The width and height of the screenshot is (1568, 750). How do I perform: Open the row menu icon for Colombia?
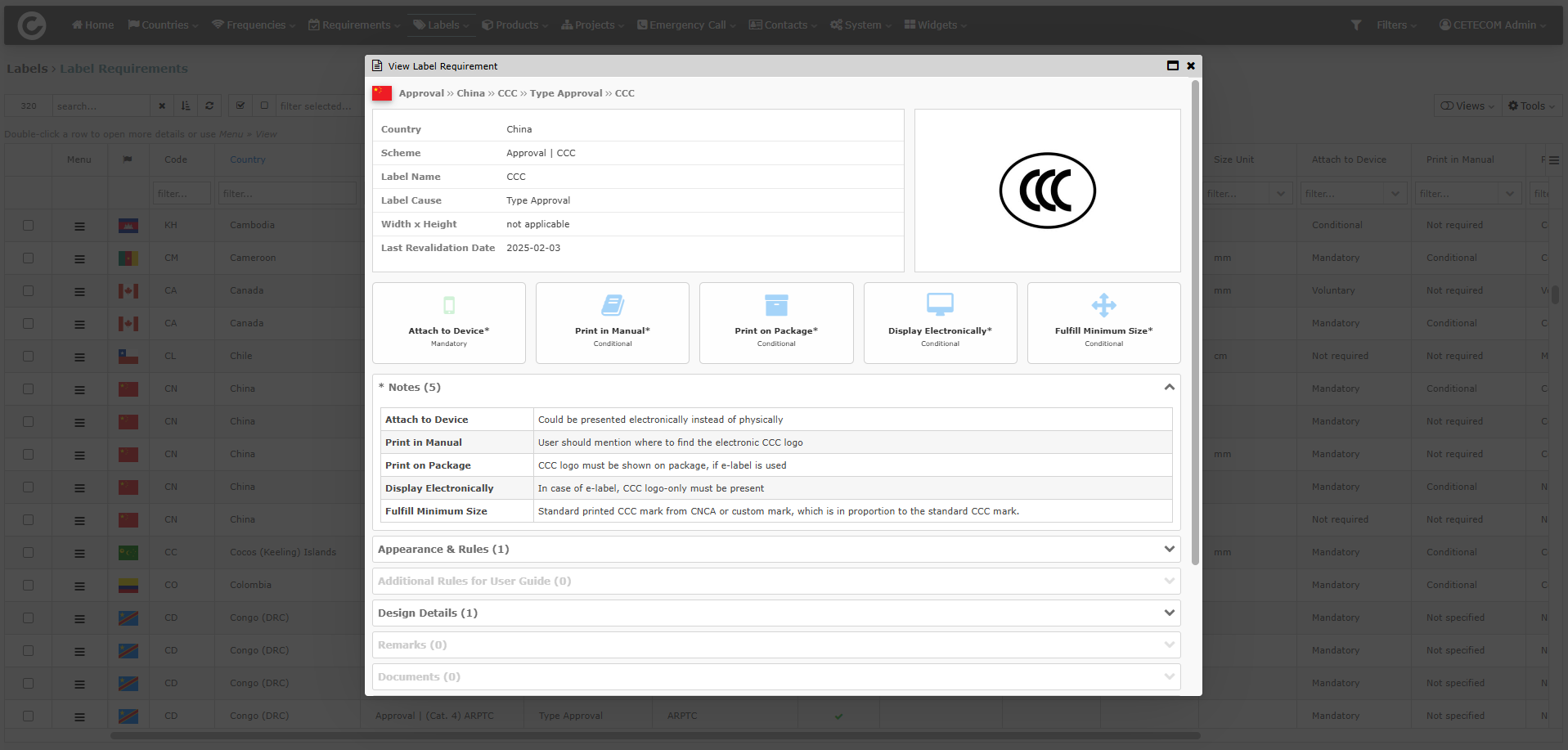click(79, 586)
